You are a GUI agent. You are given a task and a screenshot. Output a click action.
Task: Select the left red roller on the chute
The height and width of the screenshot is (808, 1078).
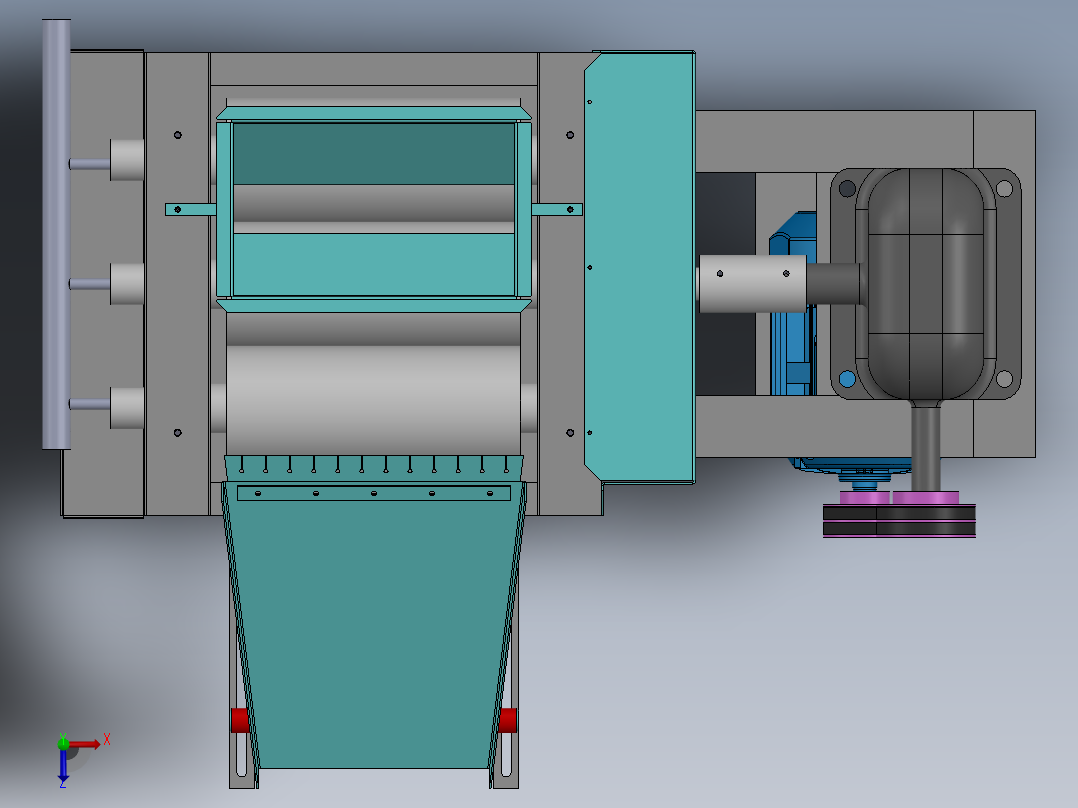point(239,720)
